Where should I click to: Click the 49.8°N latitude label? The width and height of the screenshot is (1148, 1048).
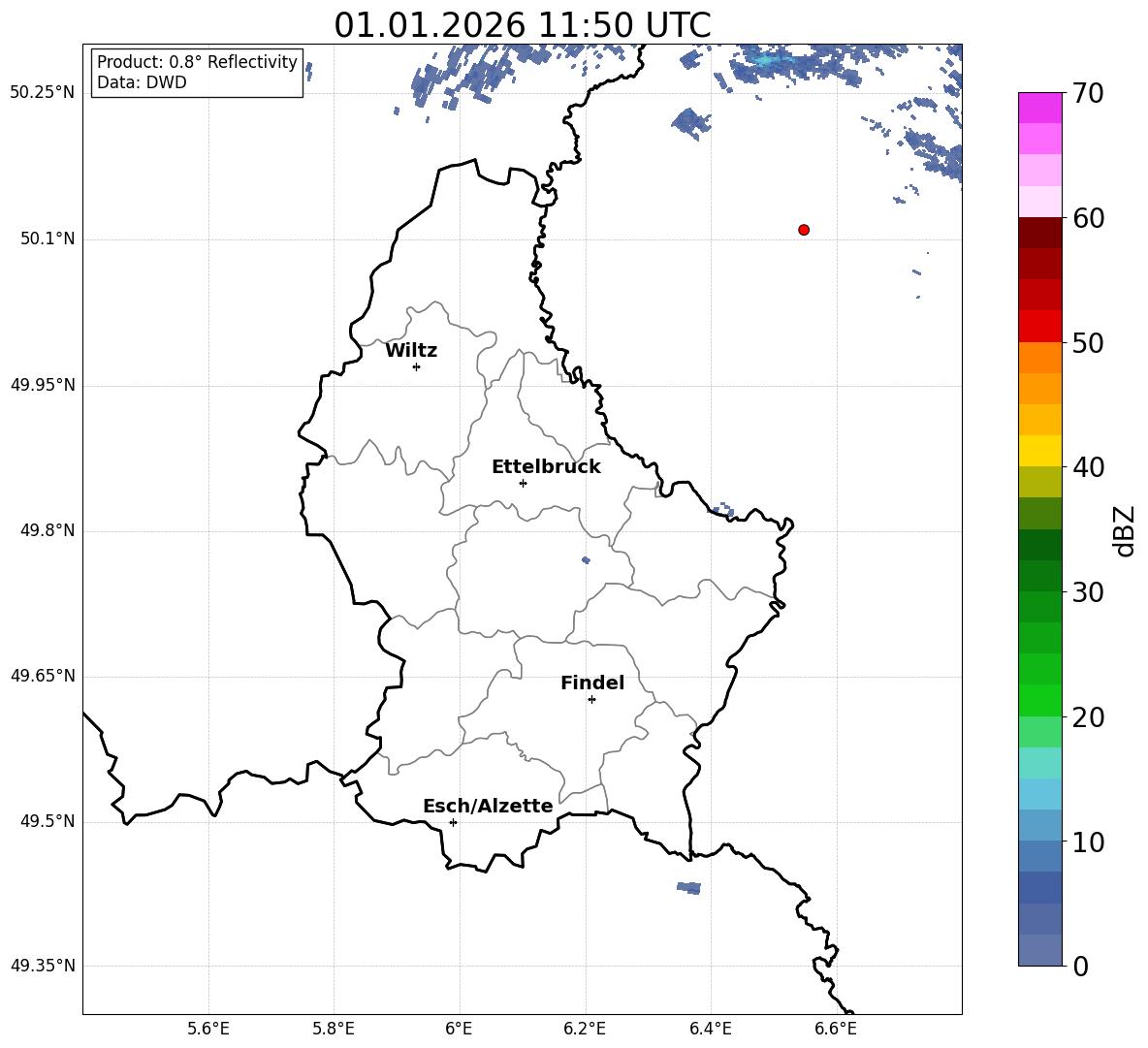[x=48, y=530]
